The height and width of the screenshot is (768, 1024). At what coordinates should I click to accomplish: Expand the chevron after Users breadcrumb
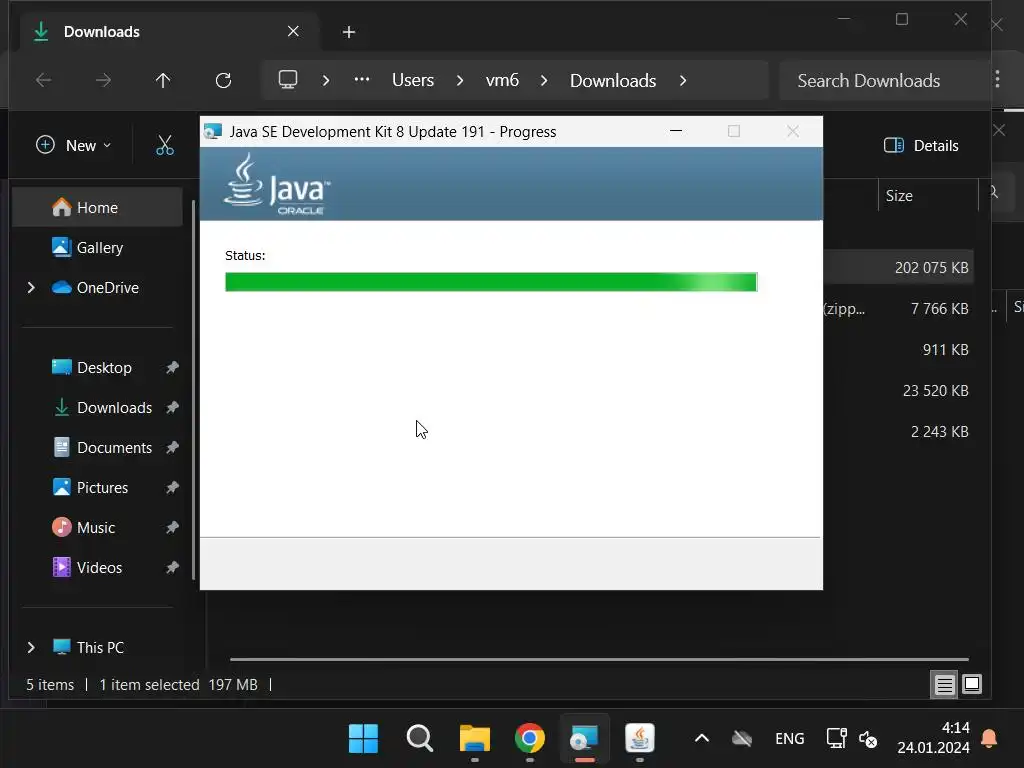coord(460,80)
